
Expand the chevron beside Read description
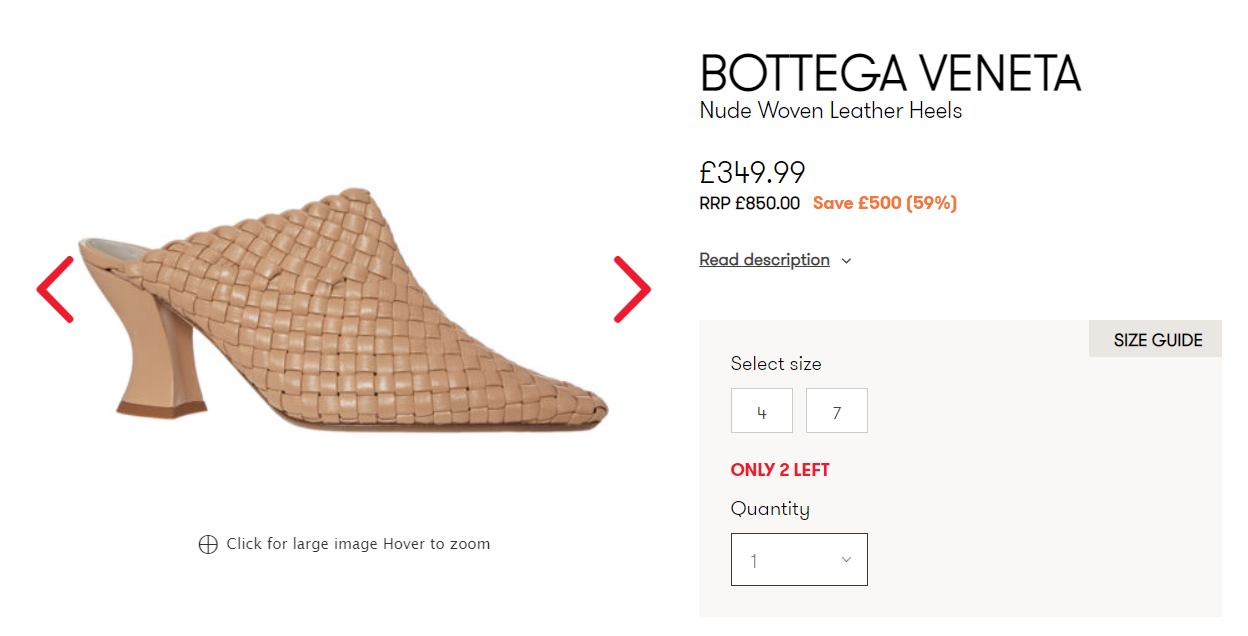pos(846,261)
